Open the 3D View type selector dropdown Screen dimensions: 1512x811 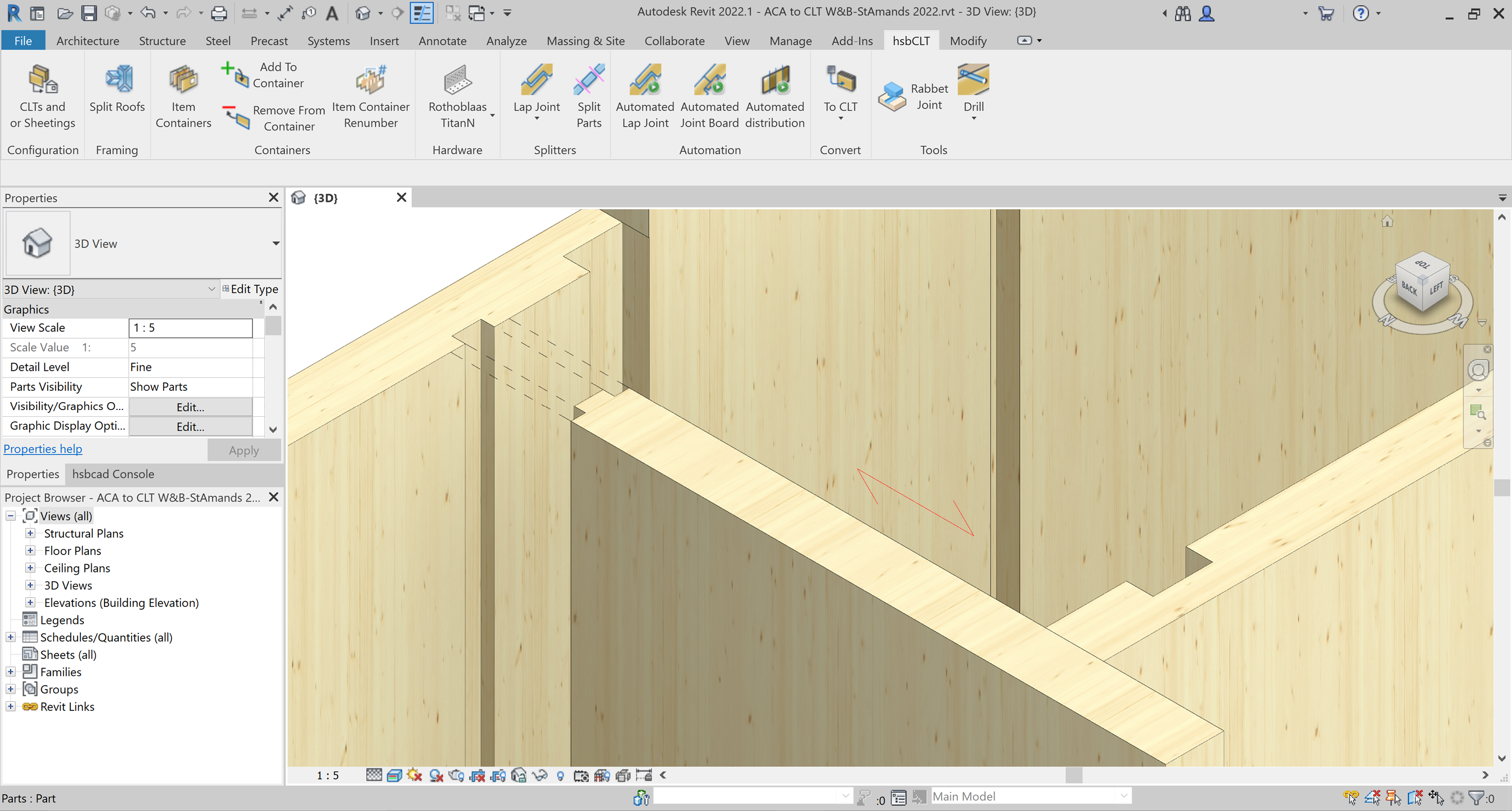coord(275,244)
